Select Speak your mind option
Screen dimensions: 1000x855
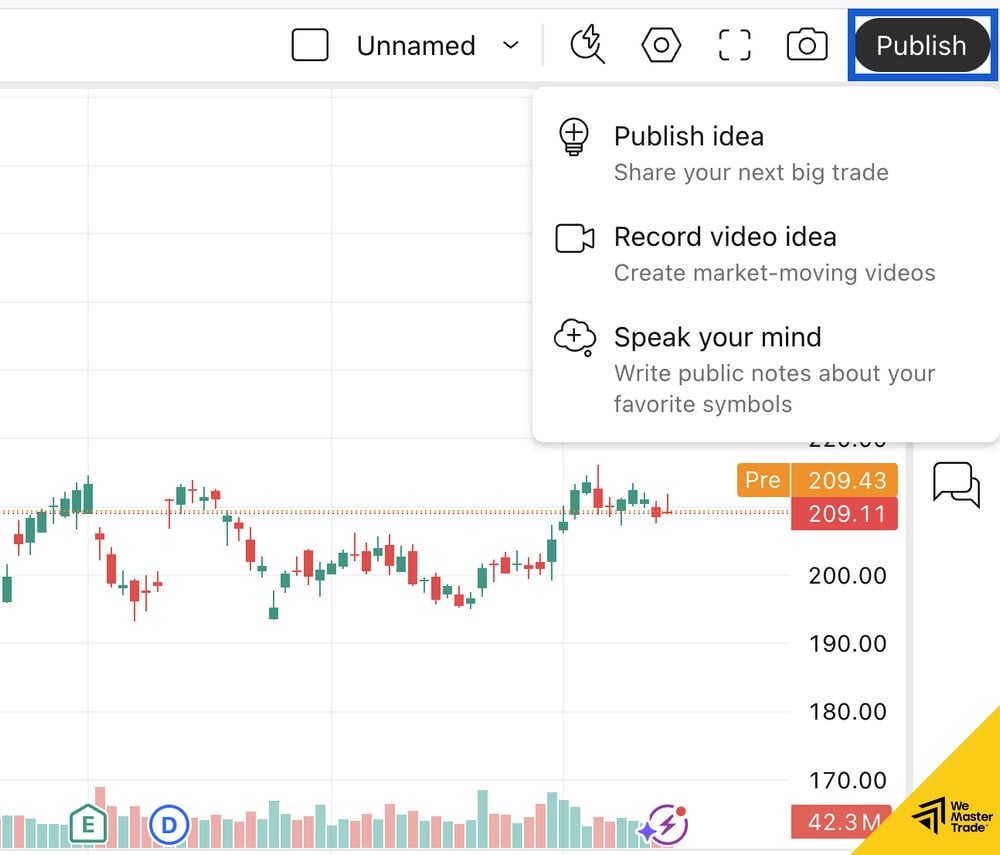tap(717, 337)
